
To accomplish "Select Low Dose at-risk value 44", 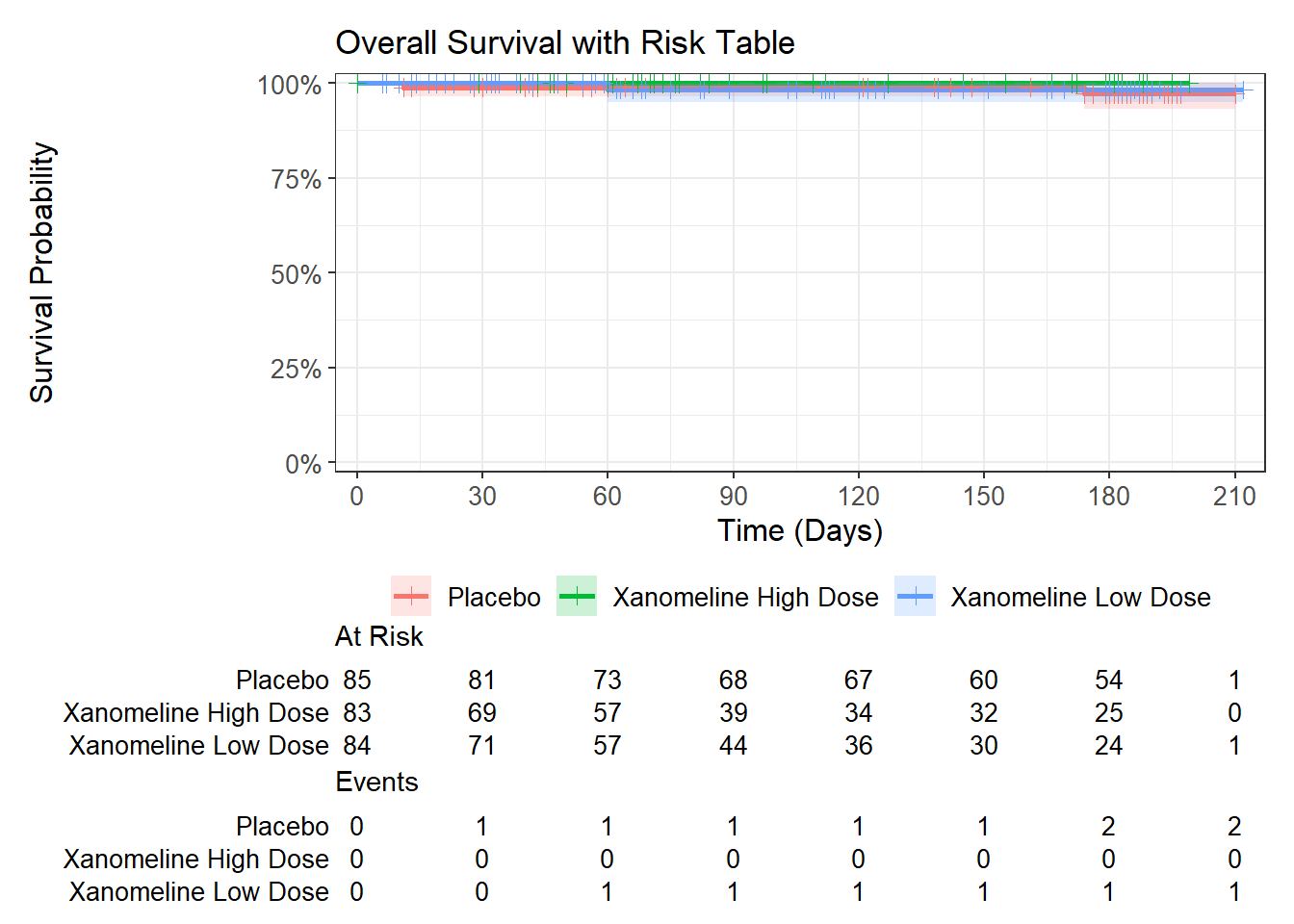I will (733, 746).
